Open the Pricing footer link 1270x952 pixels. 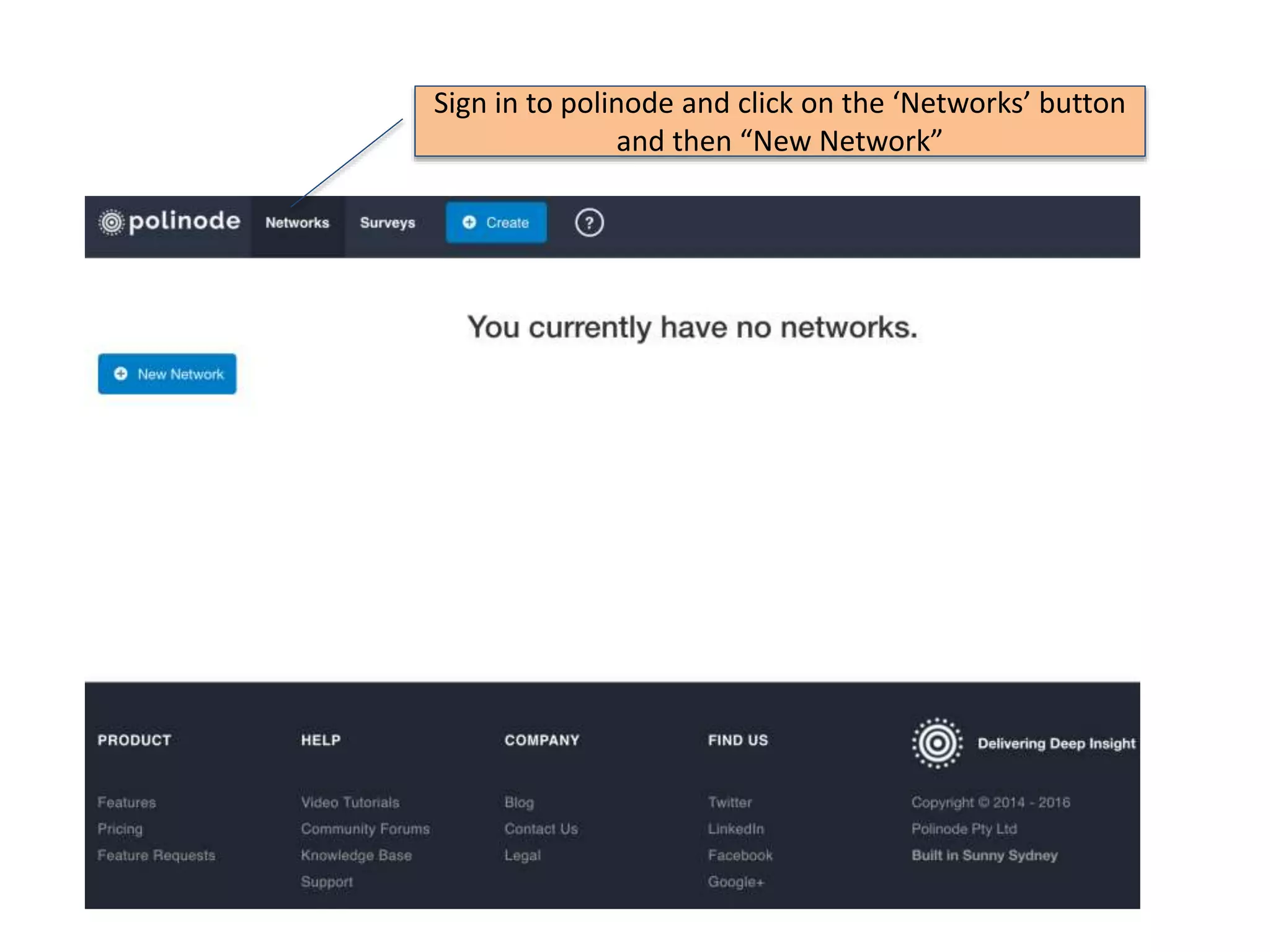[x=120, y=829]
